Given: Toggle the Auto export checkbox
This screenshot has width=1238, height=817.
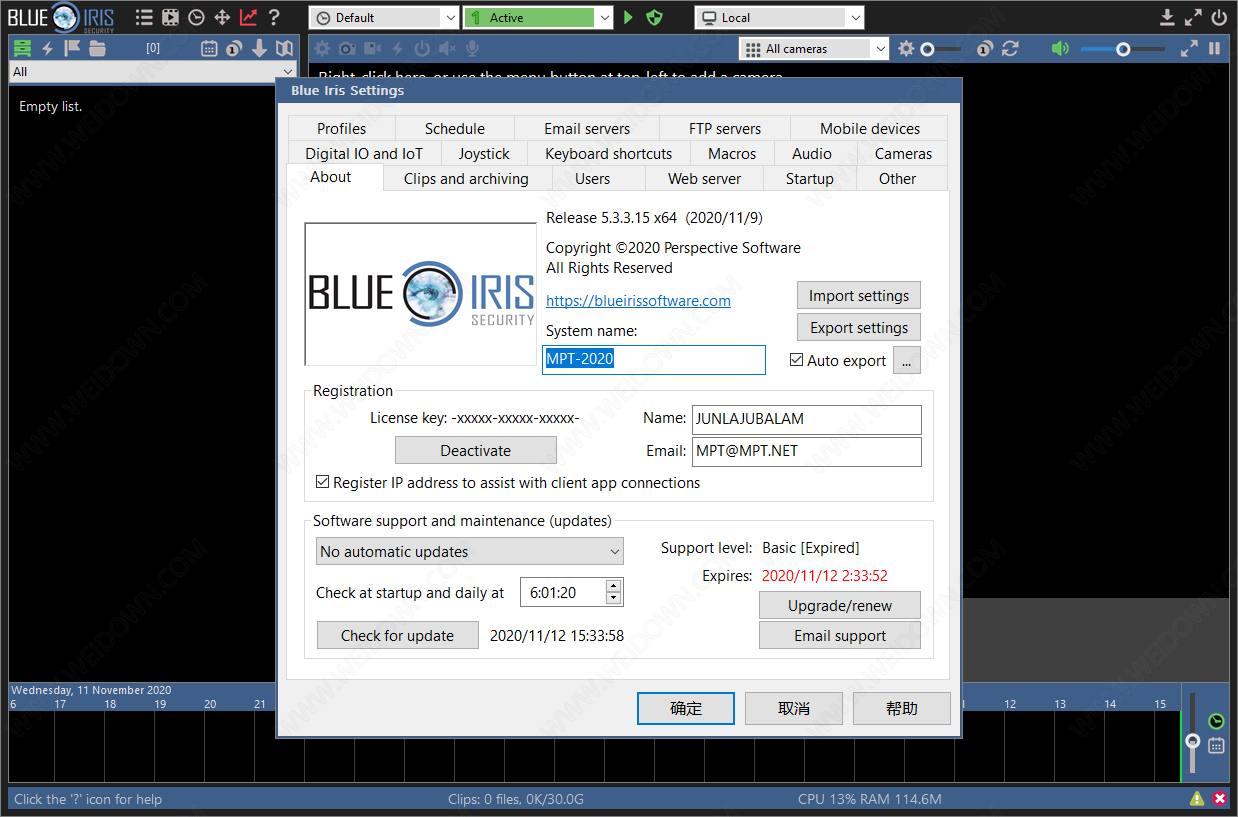Looking at the screenshot, I should click(796, 360).
